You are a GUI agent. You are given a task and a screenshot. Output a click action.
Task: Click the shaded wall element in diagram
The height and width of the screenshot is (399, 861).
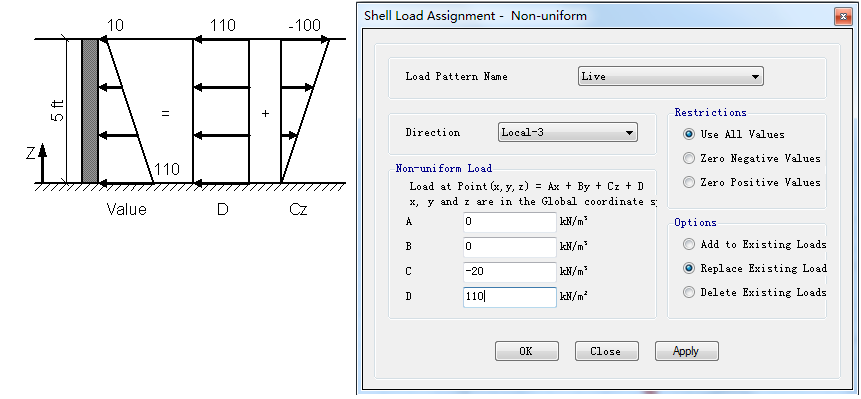pos(90,111)
